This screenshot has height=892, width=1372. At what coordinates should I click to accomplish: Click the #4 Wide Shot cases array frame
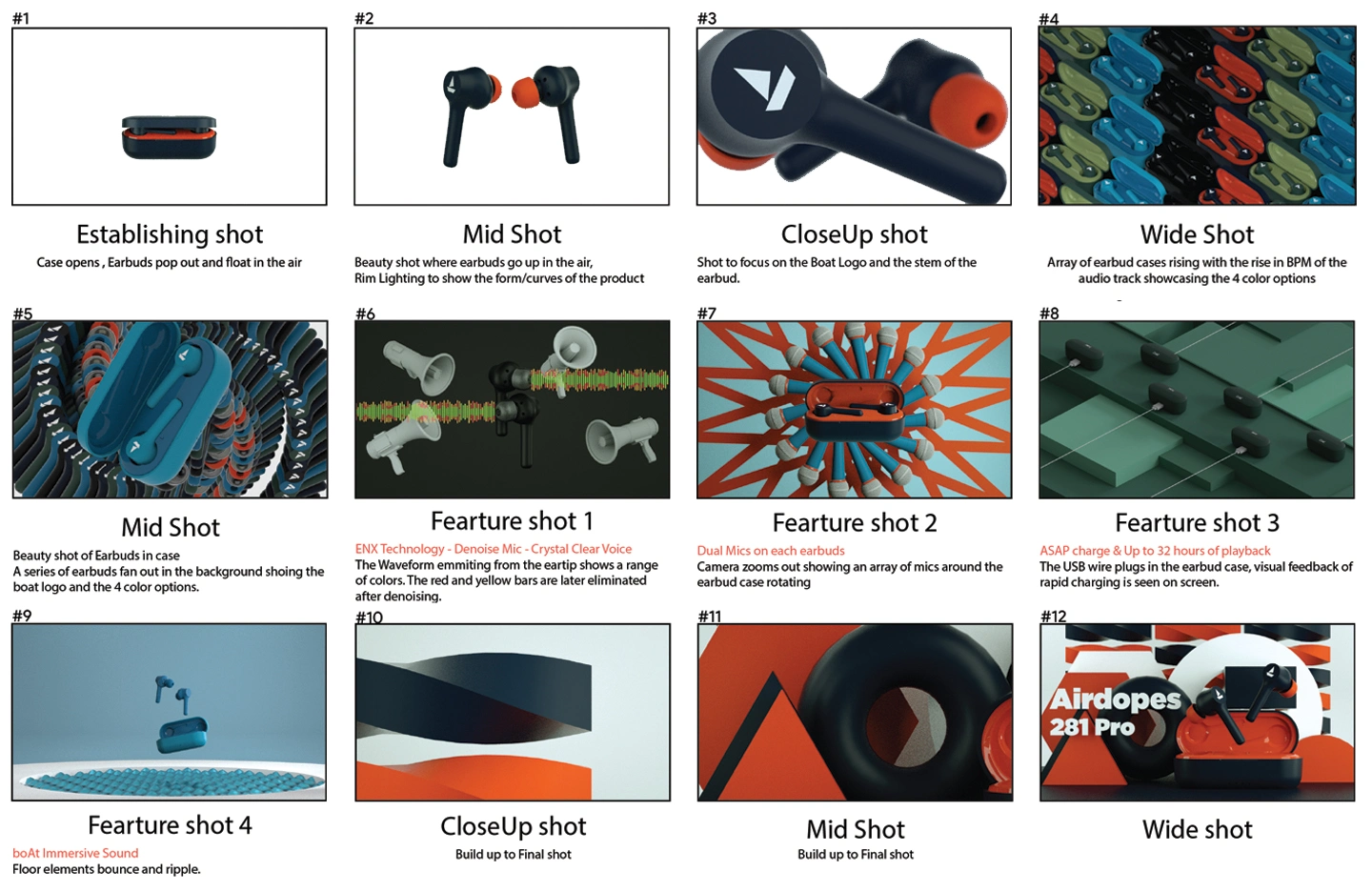click(x=1197, y=116)
